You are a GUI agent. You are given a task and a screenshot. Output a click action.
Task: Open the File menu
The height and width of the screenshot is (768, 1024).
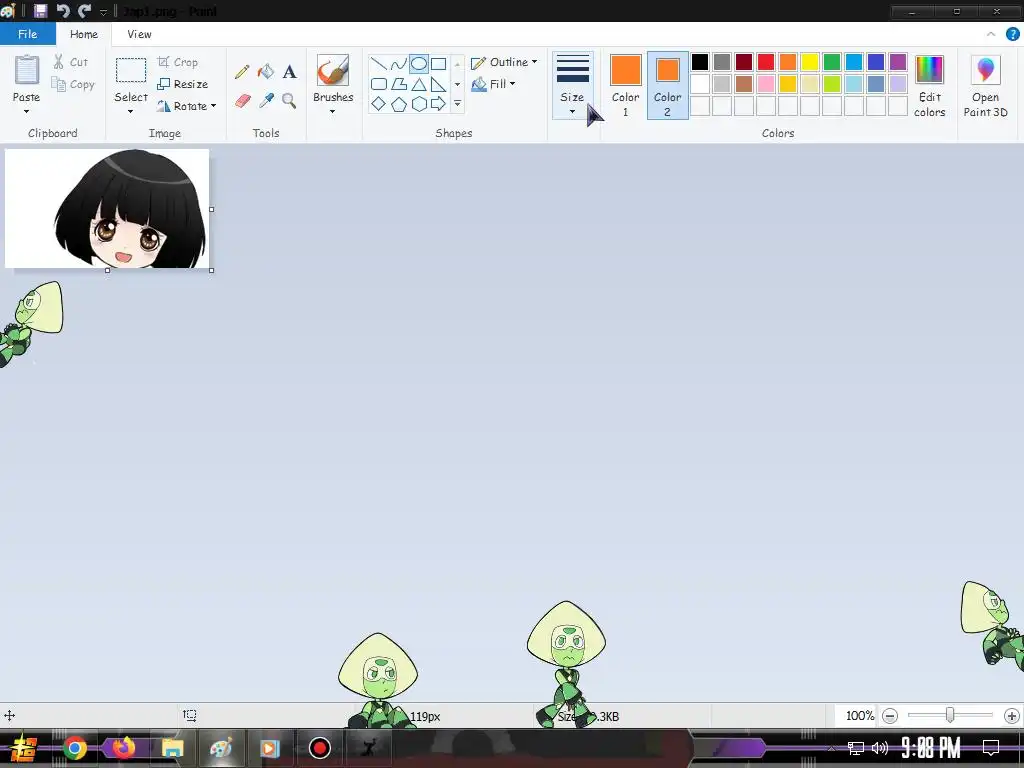(27, 34)
